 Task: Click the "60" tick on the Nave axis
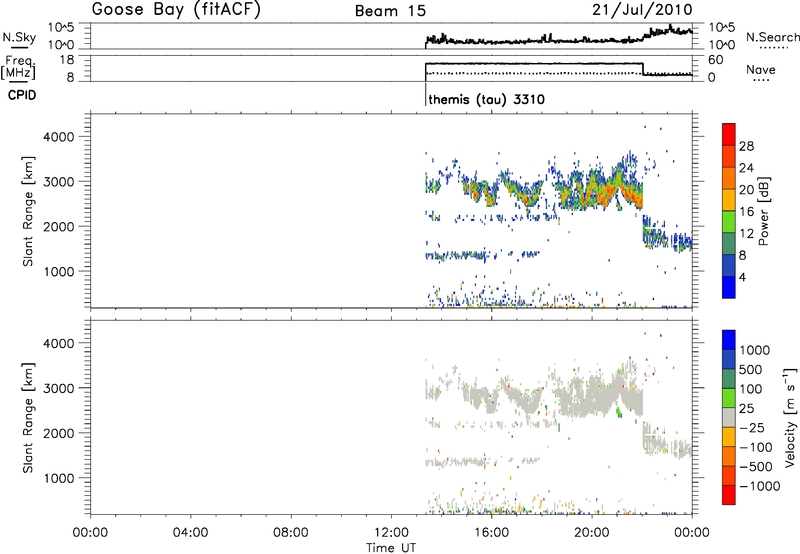point(716,60)
